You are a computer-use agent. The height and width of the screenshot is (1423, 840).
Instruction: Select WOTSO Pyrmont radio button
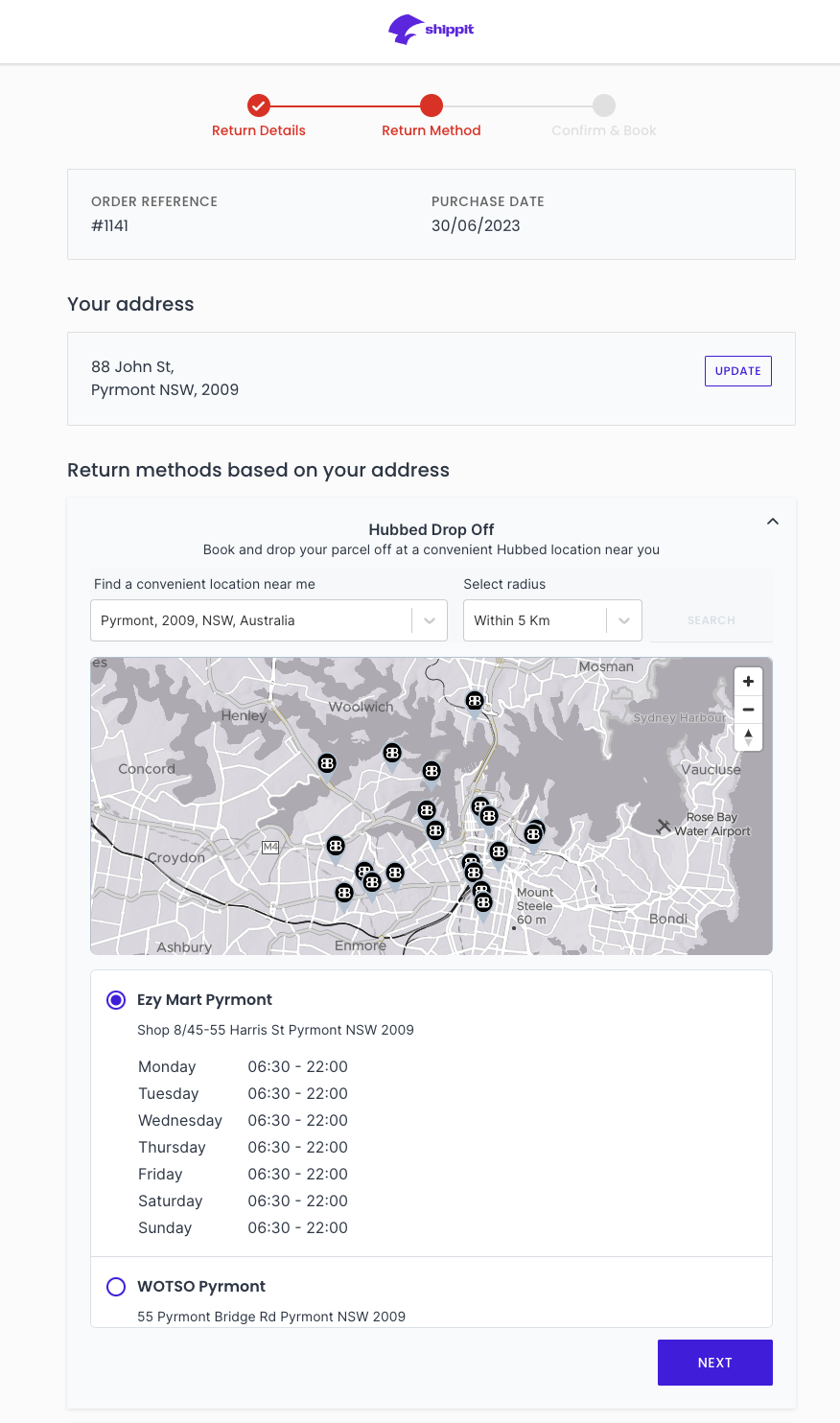(116, 1287)
